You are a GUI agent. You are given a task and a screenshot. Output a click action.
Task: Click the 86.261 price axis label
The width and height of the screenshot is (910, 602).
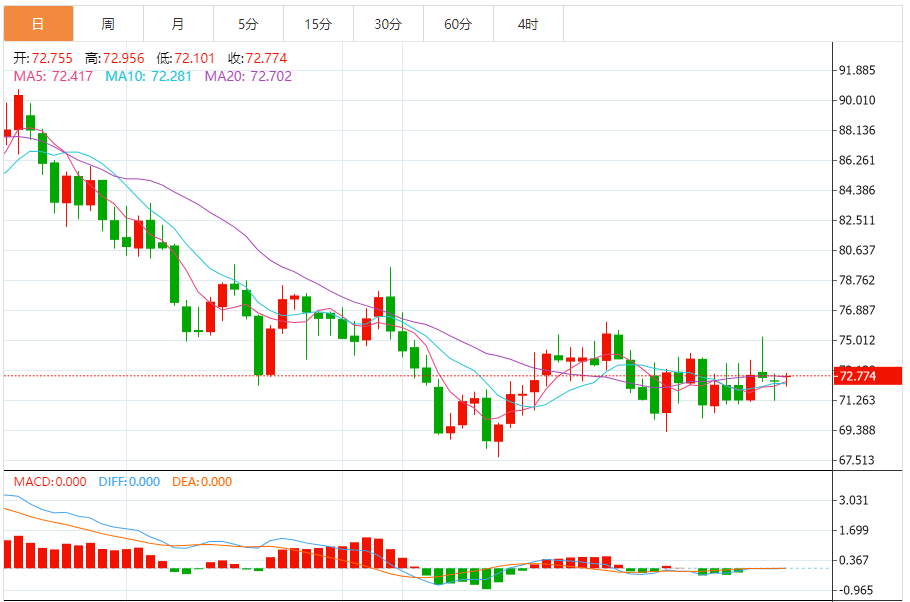click(x=857, y=160)
